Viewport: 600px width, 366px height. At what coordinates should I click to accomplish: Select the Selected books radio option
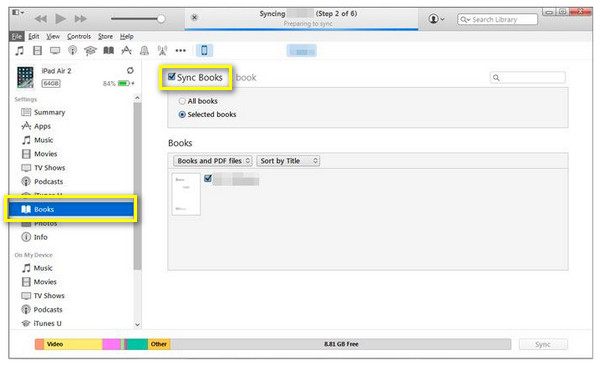(182, 114)
